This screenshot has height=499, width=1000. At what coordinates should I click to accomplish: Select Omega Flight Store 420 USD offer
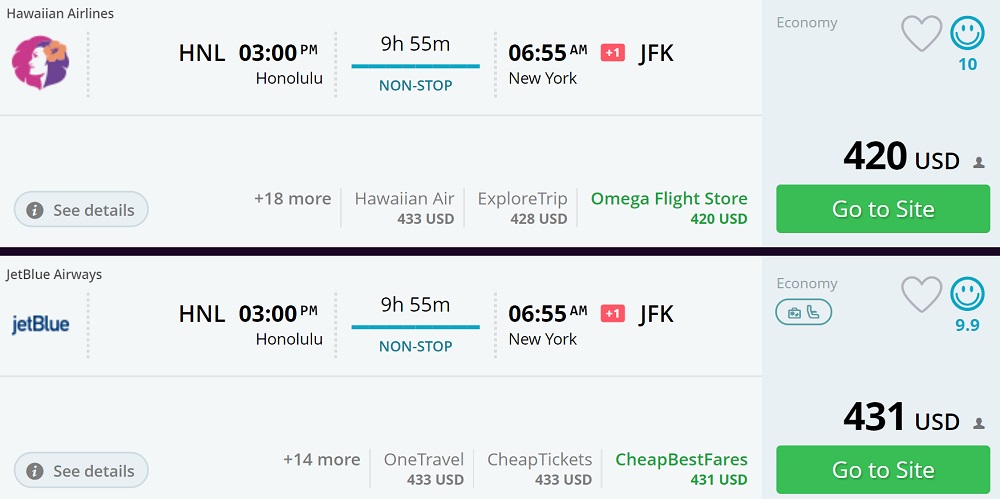(x=669, y=208)
